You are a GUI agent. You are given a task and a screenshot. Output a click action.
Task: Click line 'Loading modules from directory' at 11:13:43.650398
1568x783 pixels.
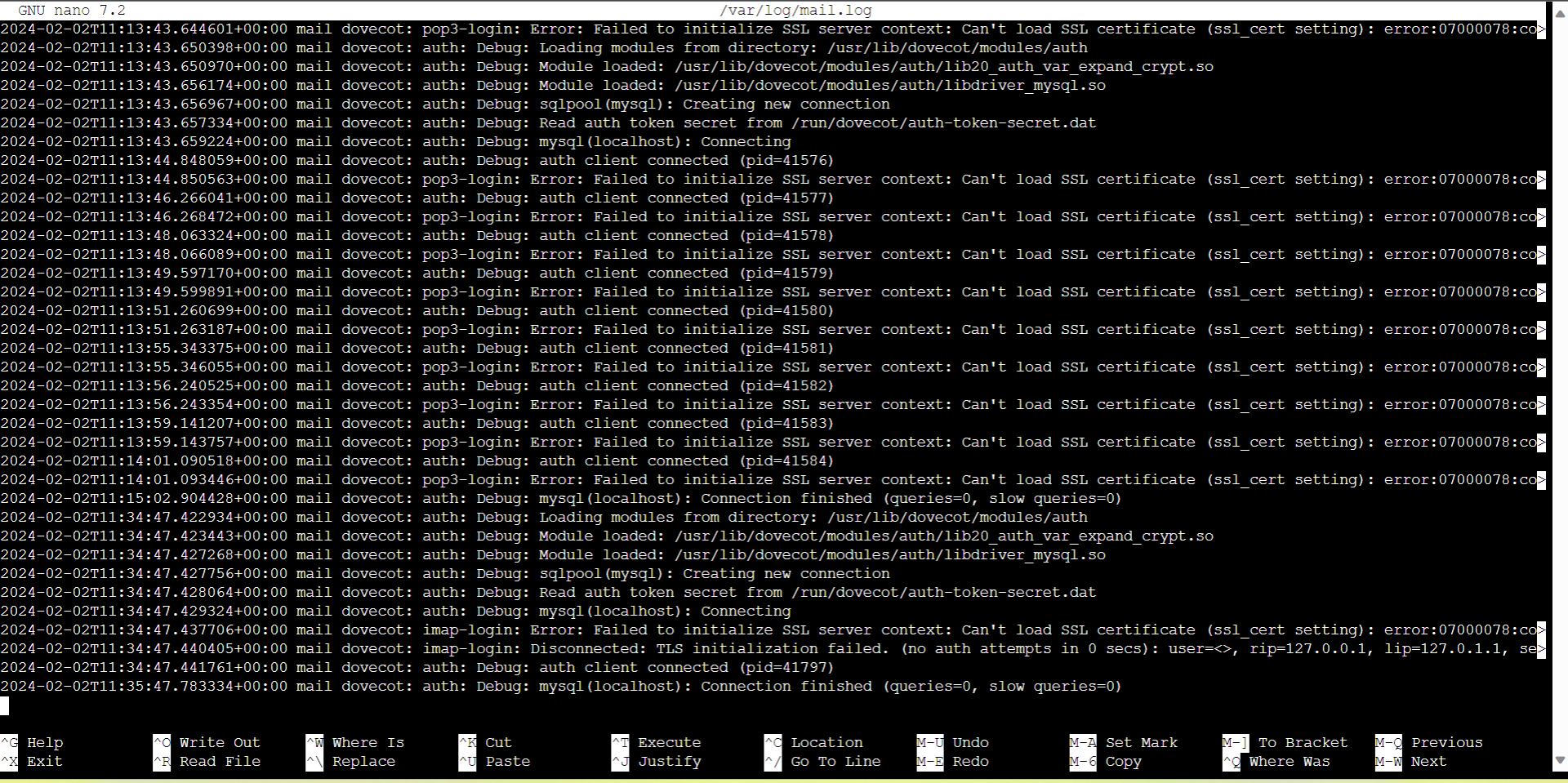click(x=544, y=48)
